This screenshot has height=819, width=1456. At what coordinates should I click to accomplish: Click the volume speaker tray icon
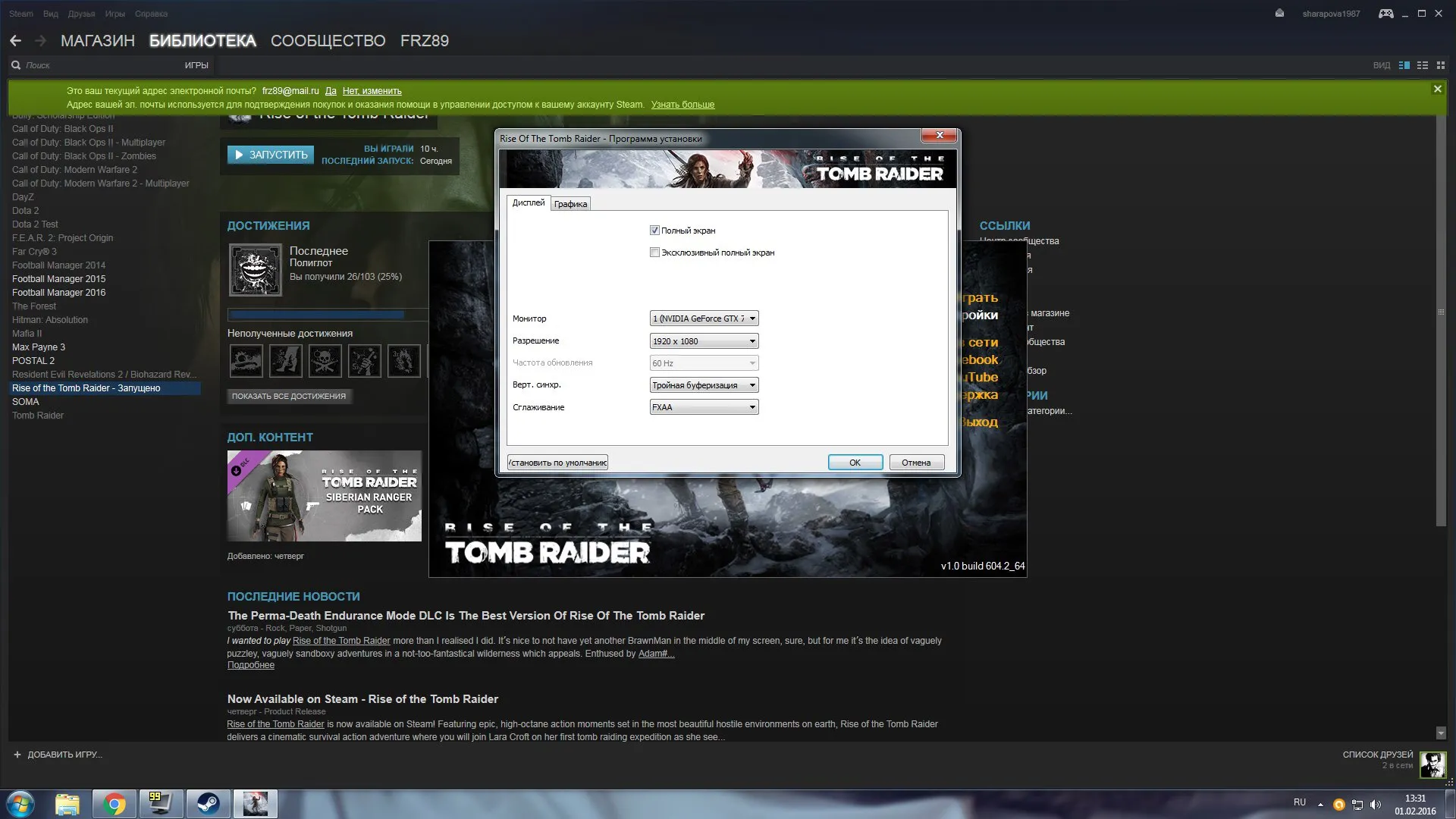tap(1376, 805)
